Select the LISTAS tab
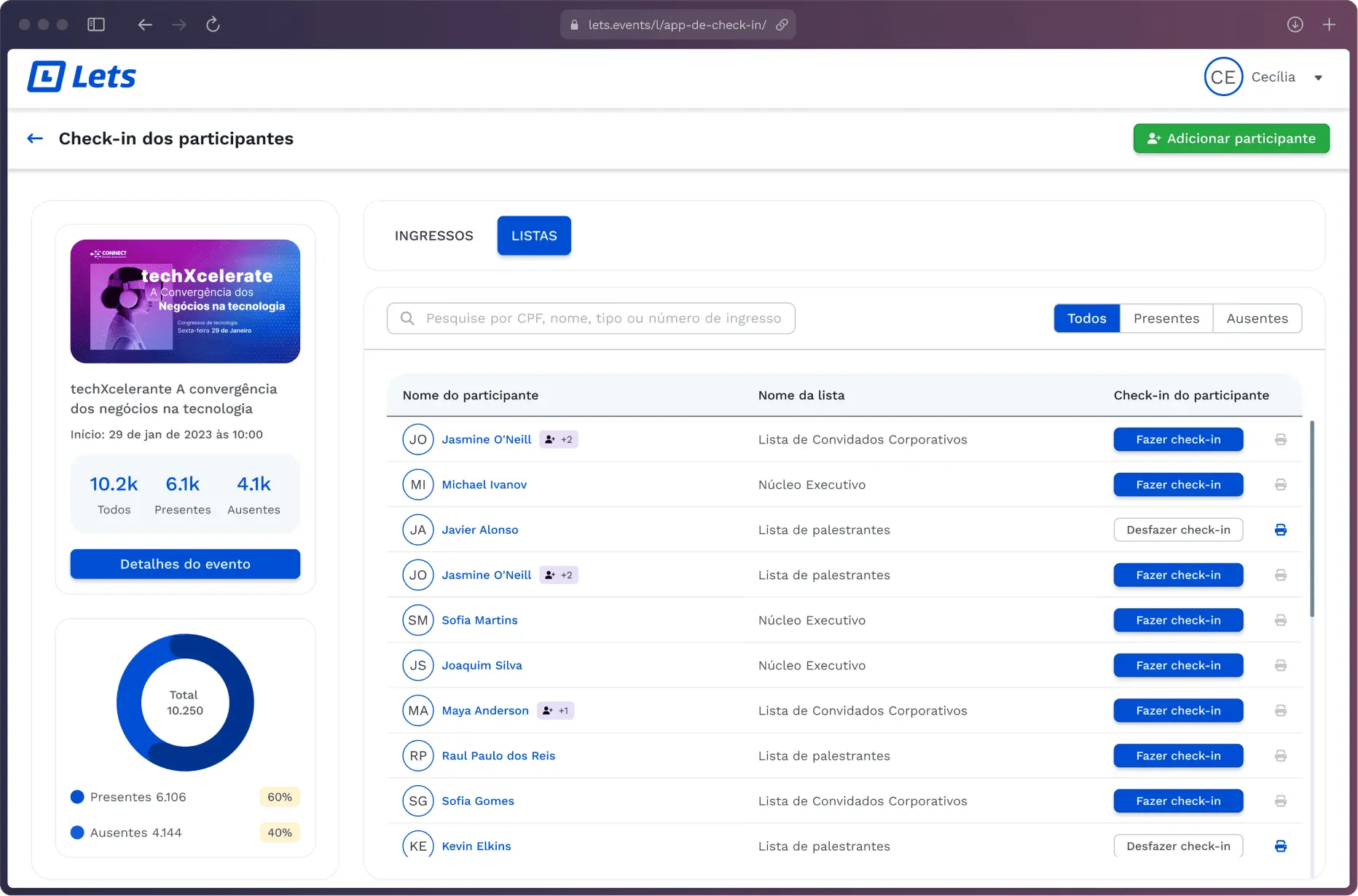Screen dimensions: 1358x896 click(x=534, y=236)
